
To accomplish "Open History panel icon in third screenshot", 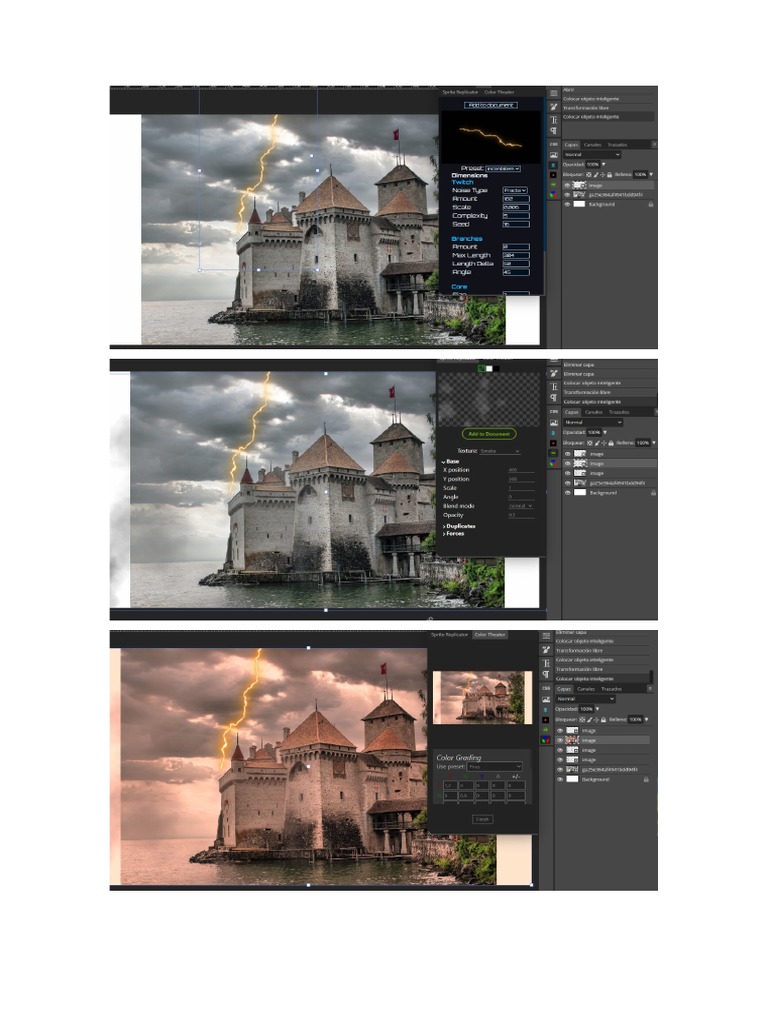I will coord(546,636).
